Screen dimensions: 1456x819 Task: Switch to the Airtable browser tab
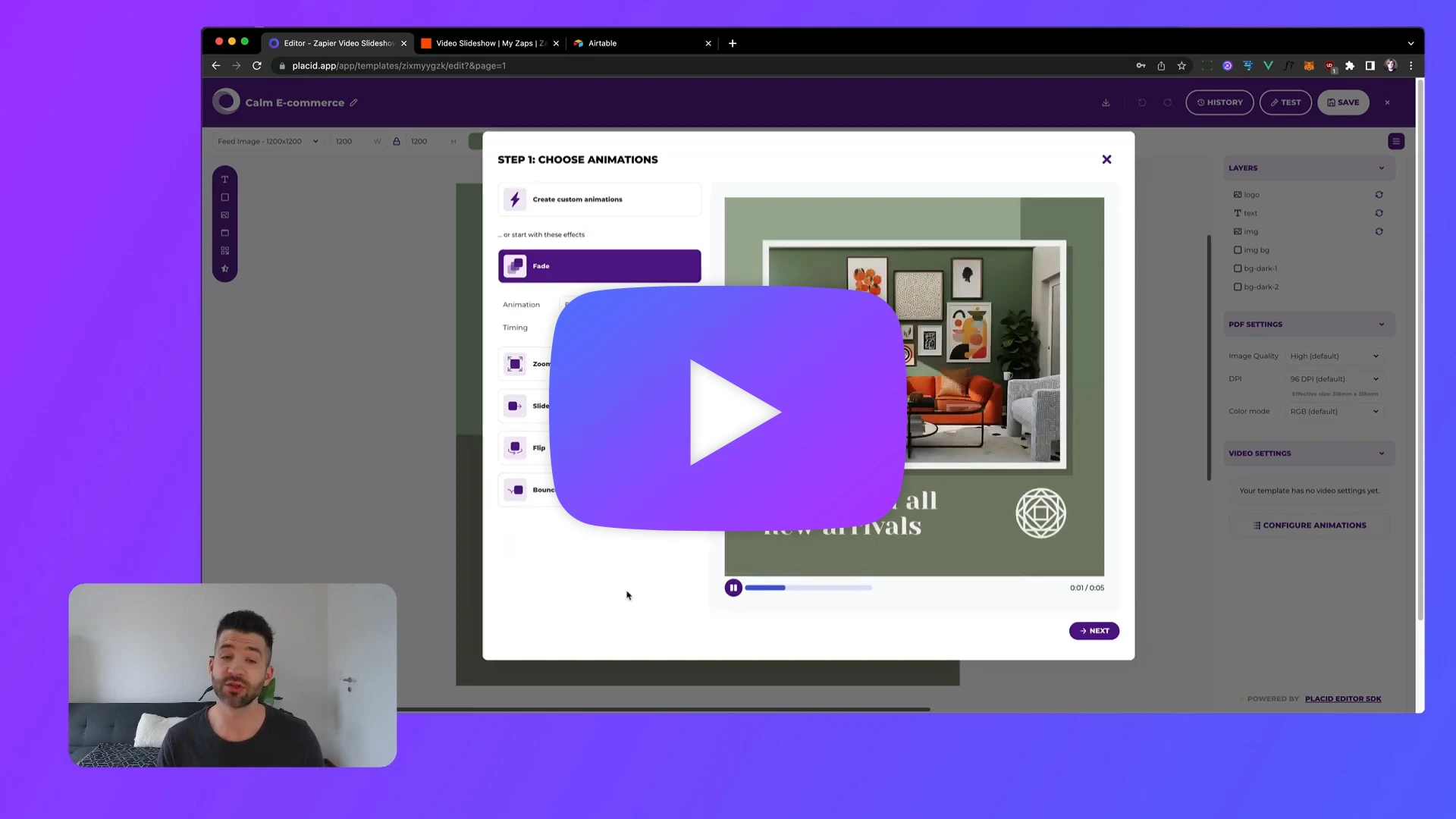(642, 43)
